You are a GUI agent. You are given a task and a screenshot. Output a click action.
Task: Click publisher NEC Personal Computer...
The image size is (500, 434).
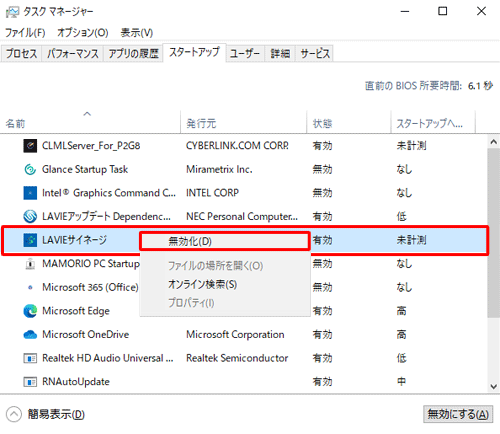[242, 217]
